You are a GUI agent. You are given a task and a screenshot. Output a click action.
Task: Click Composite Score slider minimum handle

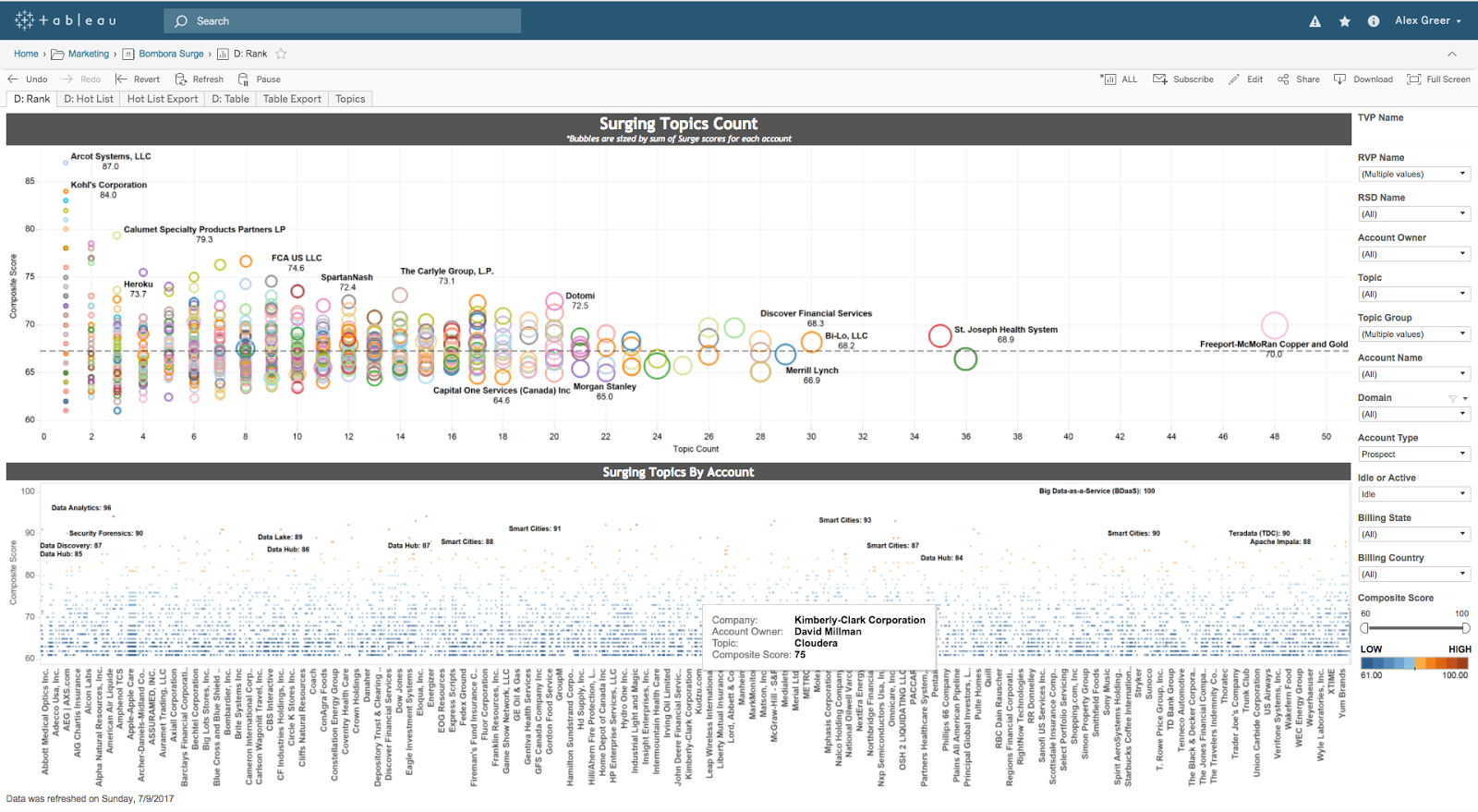click(x=1364, y=628)
